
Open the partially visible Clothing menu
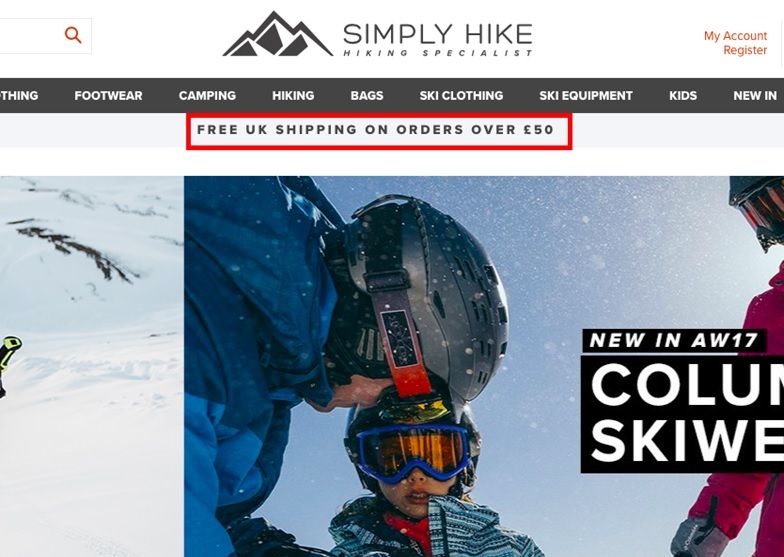19,96
